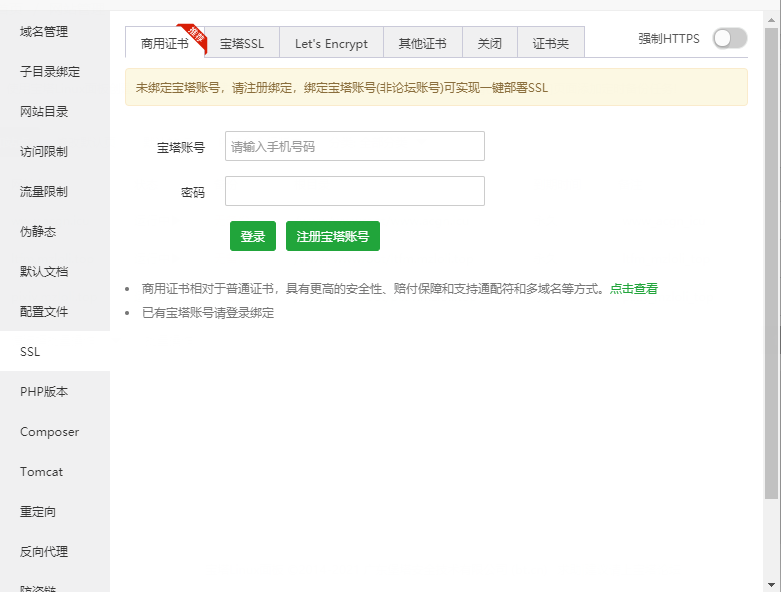Open 重定向 sidebar section

[x=55, y=512]
